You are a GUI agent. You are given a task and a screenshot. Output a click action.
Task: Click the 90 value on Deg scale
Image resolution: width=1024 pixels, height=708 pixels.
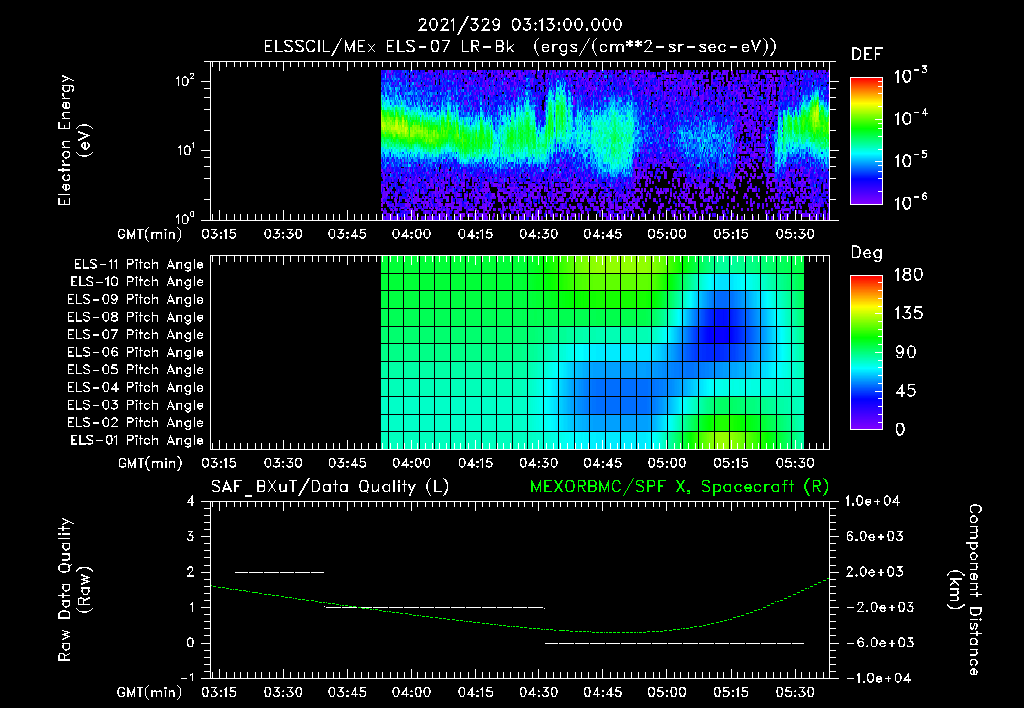point(906,352)
